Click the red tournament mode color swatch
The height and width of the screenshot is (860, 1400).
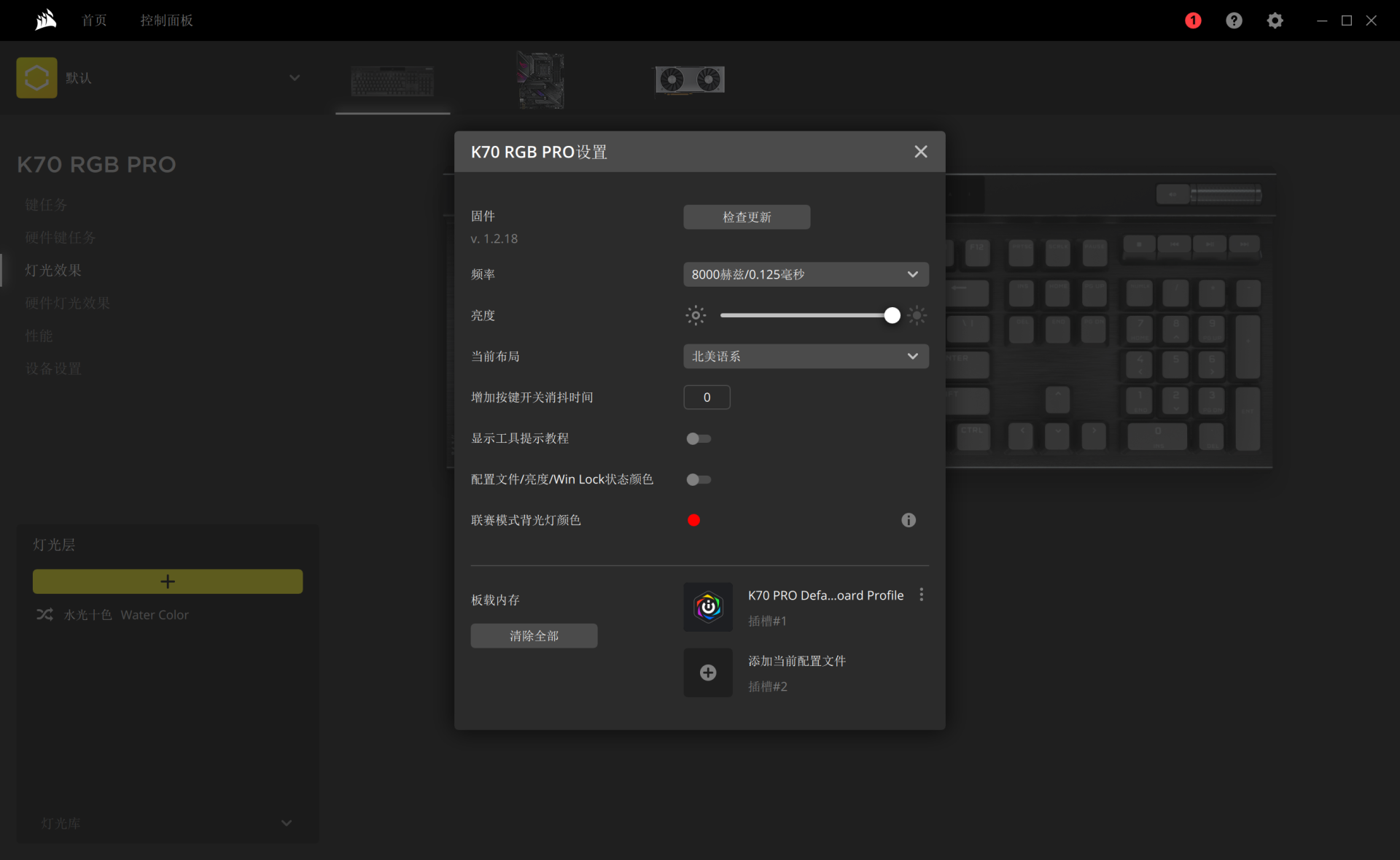(x=693, y=520)
